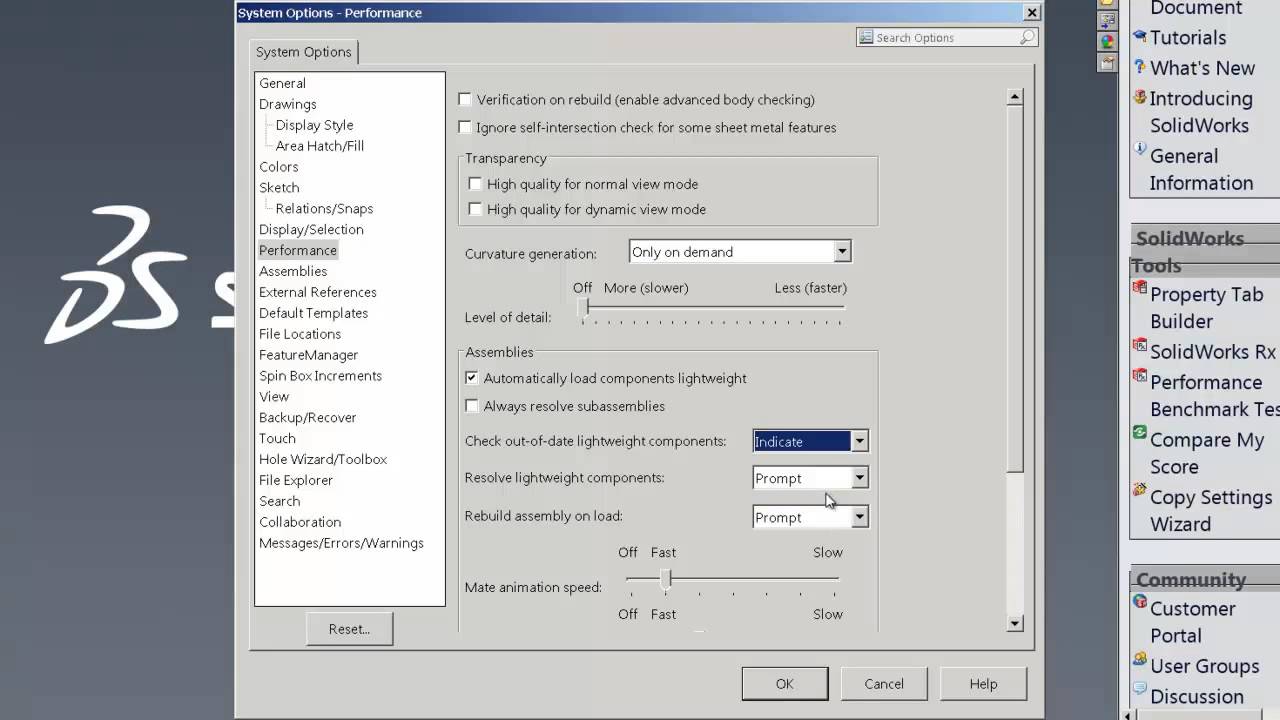
Task: Click the Copy Settings Wizard icon
Action: coord(1139,489)
